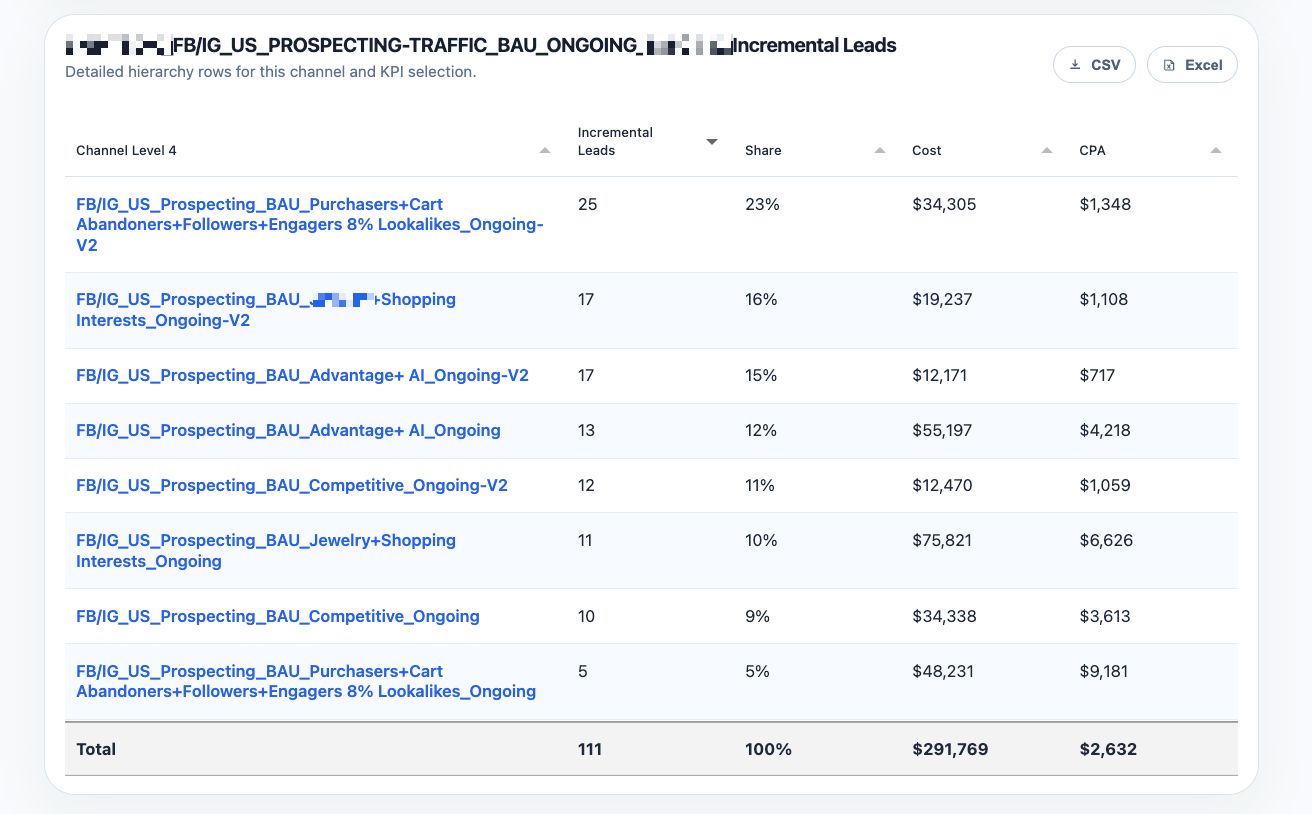Open the Shopping Interests_Ongoing-V2 link
This screenshot has width=1312, height=814.
tap(266, 310)
